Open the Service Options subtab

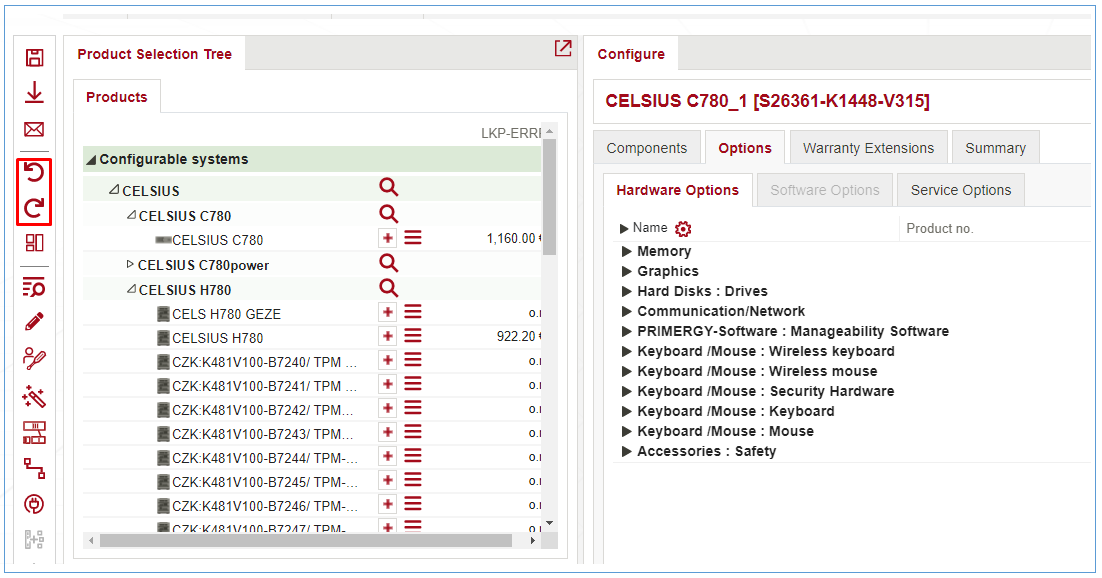click(961, 190)
